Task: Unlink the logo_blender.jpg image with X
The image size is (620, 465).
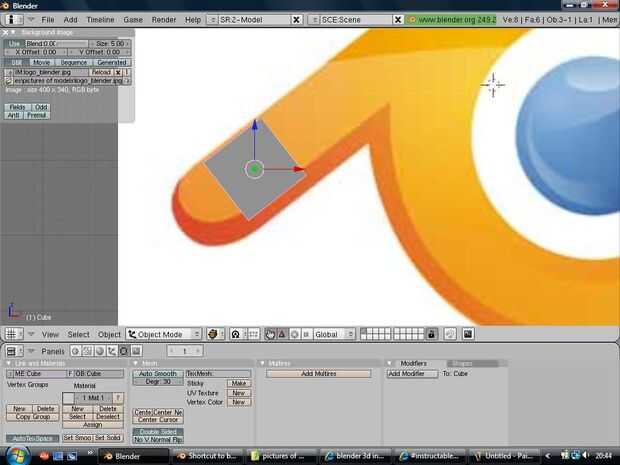Action: [118, 72]
